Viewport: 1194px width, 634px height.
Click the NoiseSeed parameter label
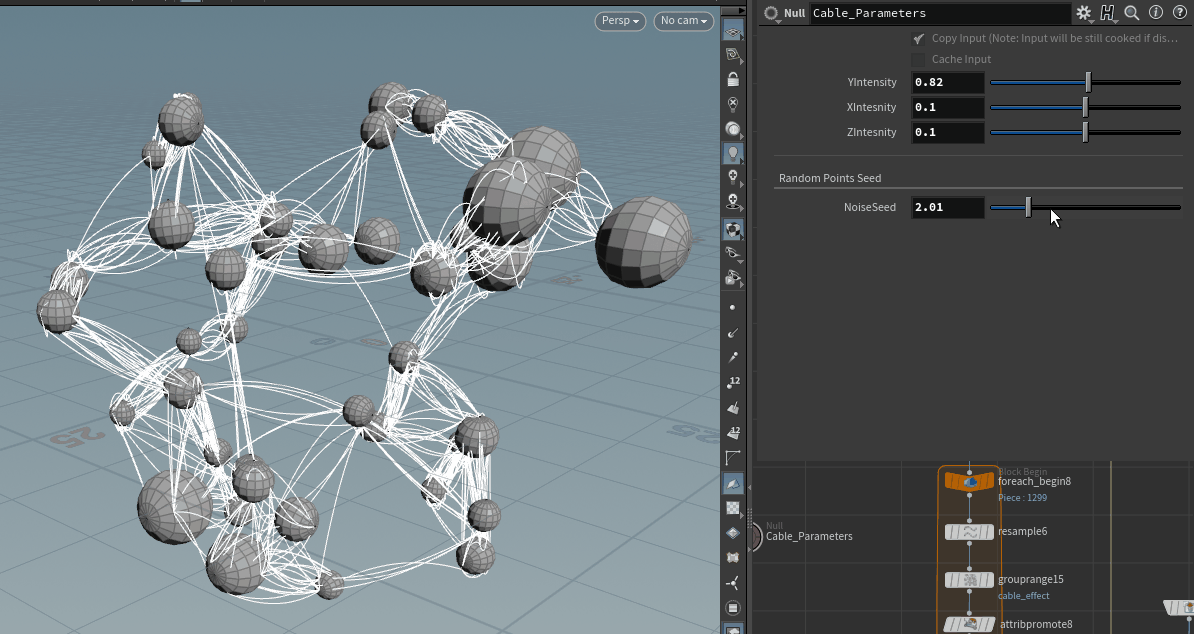point(870,207)
